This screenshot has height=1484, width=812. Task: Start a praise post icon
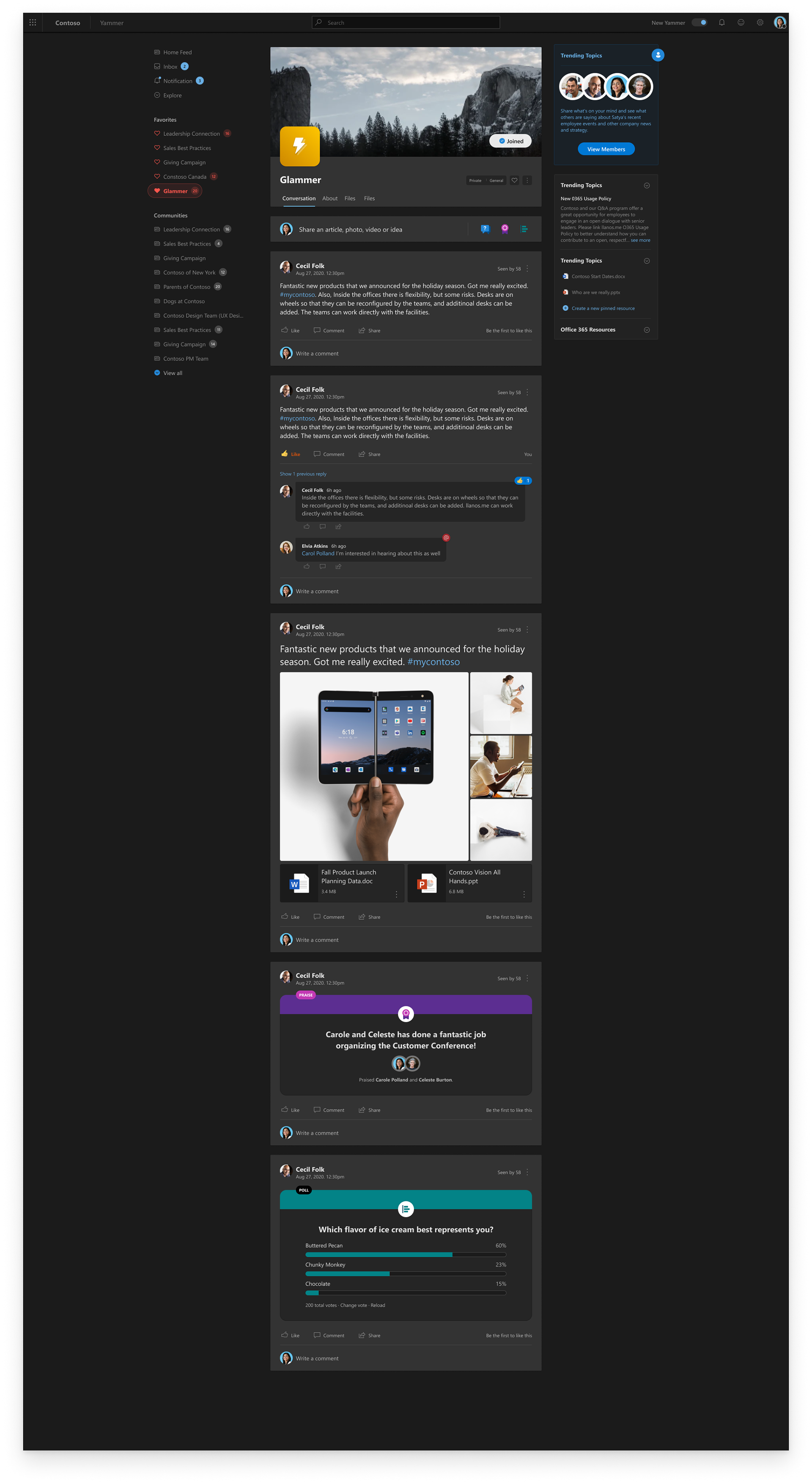pyautogui.click(x=505, y=229)
